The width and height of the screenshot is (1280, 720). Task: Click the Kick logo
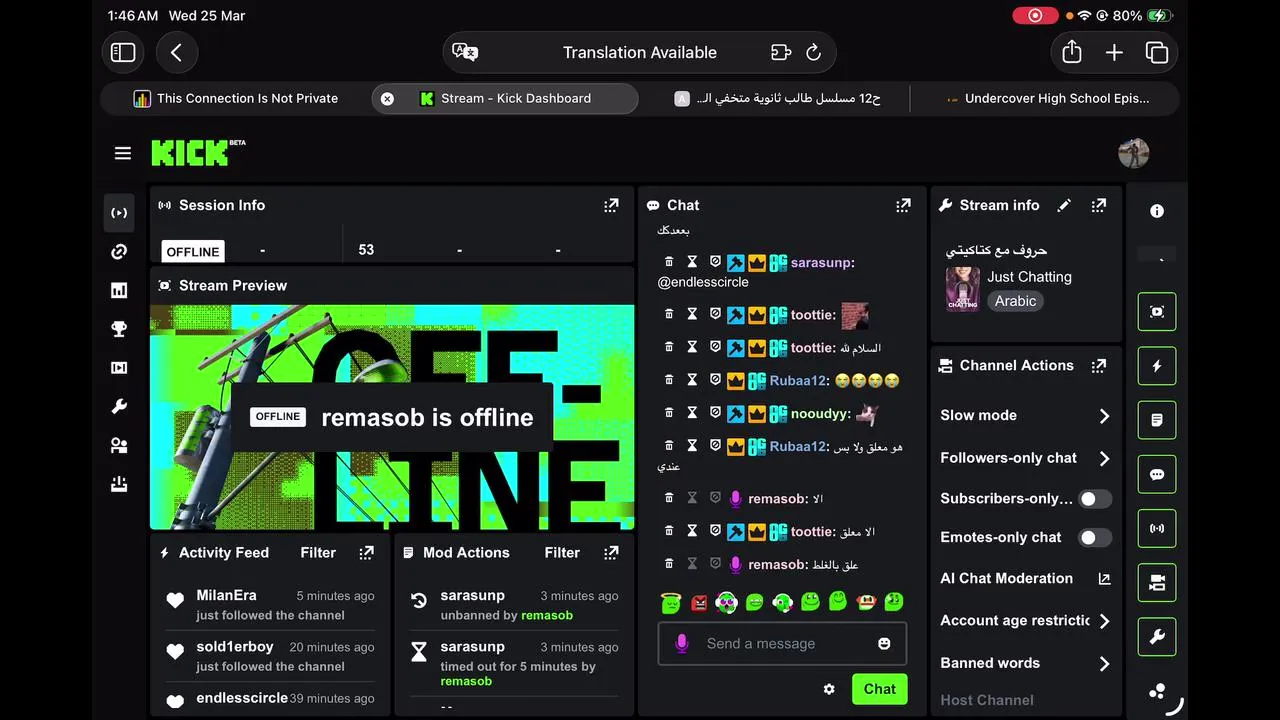click(x=198, y=152)
